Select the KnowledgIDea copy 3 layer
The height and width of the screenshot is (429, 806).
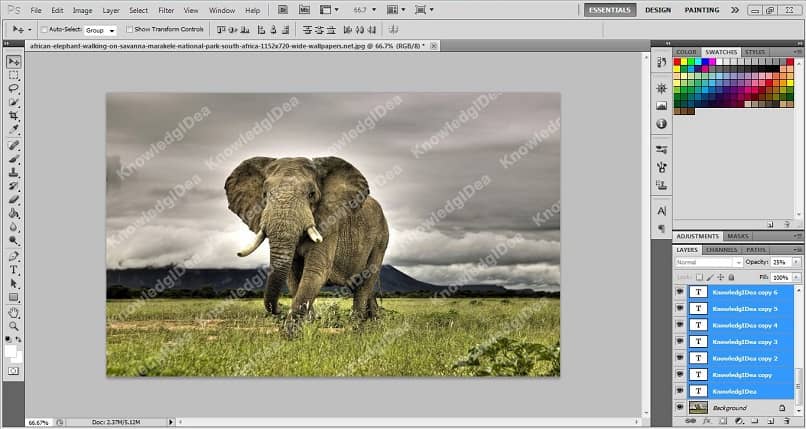[744, 341]
